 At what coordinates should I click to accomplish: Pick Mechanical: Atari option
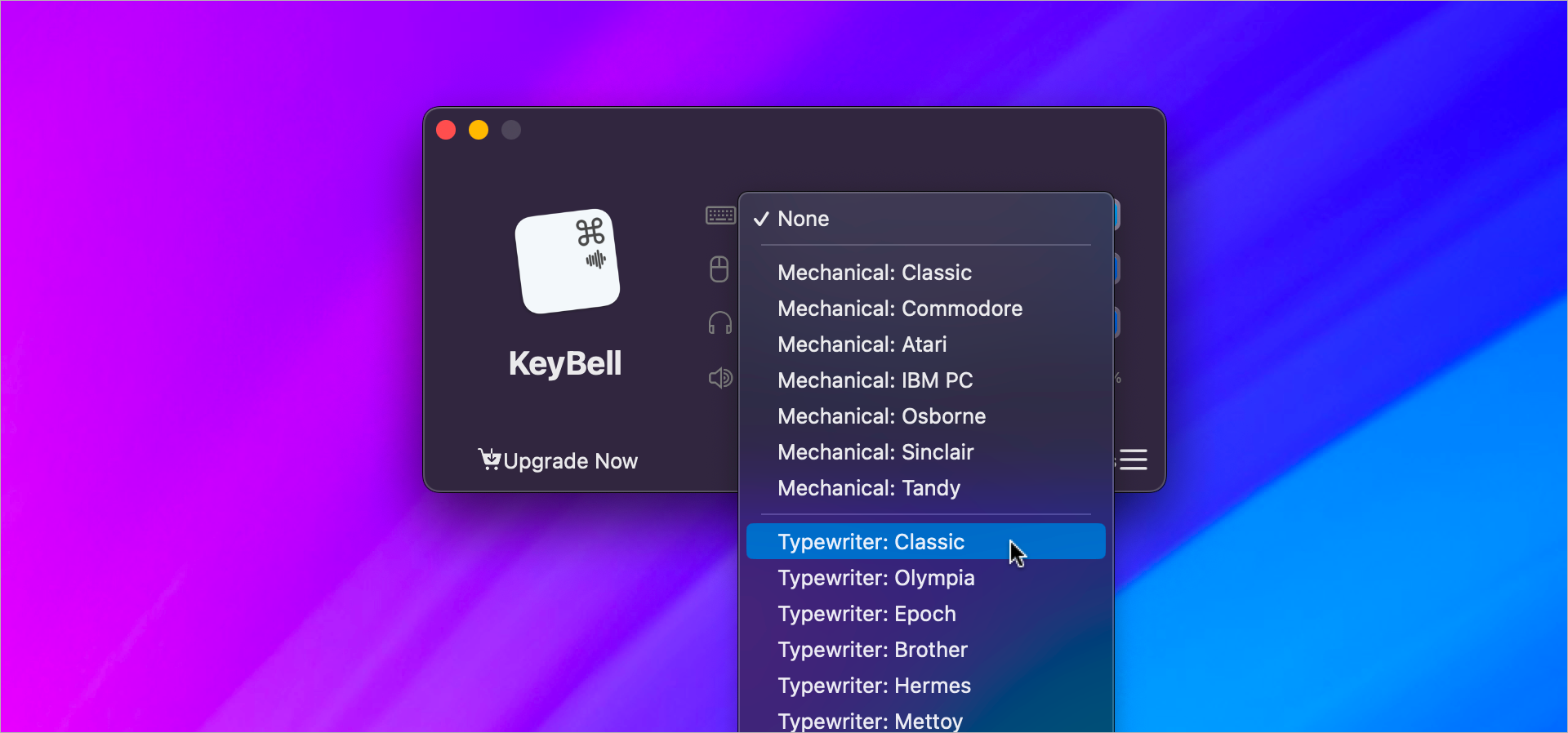(926, 344)
